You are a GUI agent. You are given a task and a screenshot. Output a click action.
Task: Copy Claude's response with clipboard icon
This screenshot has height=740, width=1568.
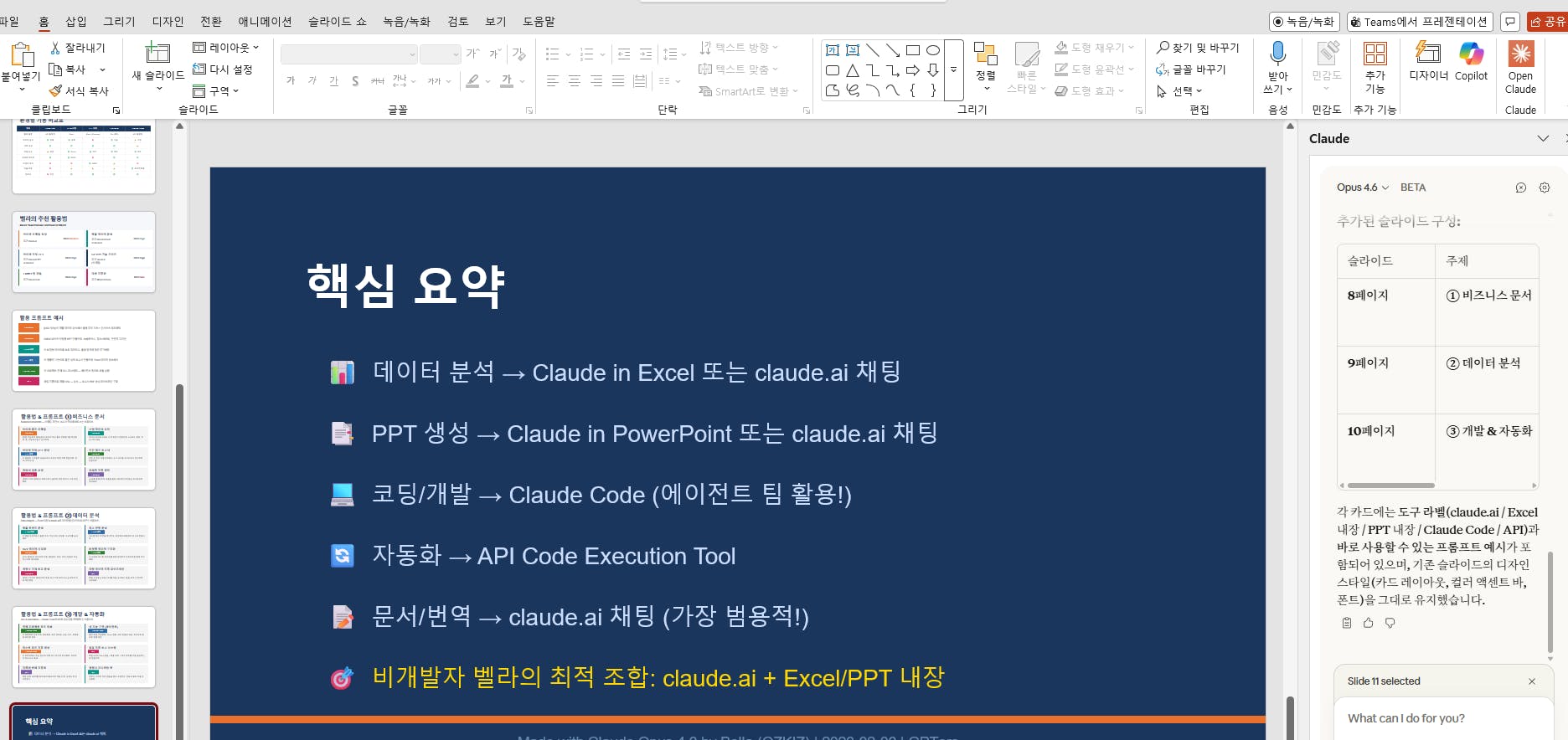(1347, 623)
